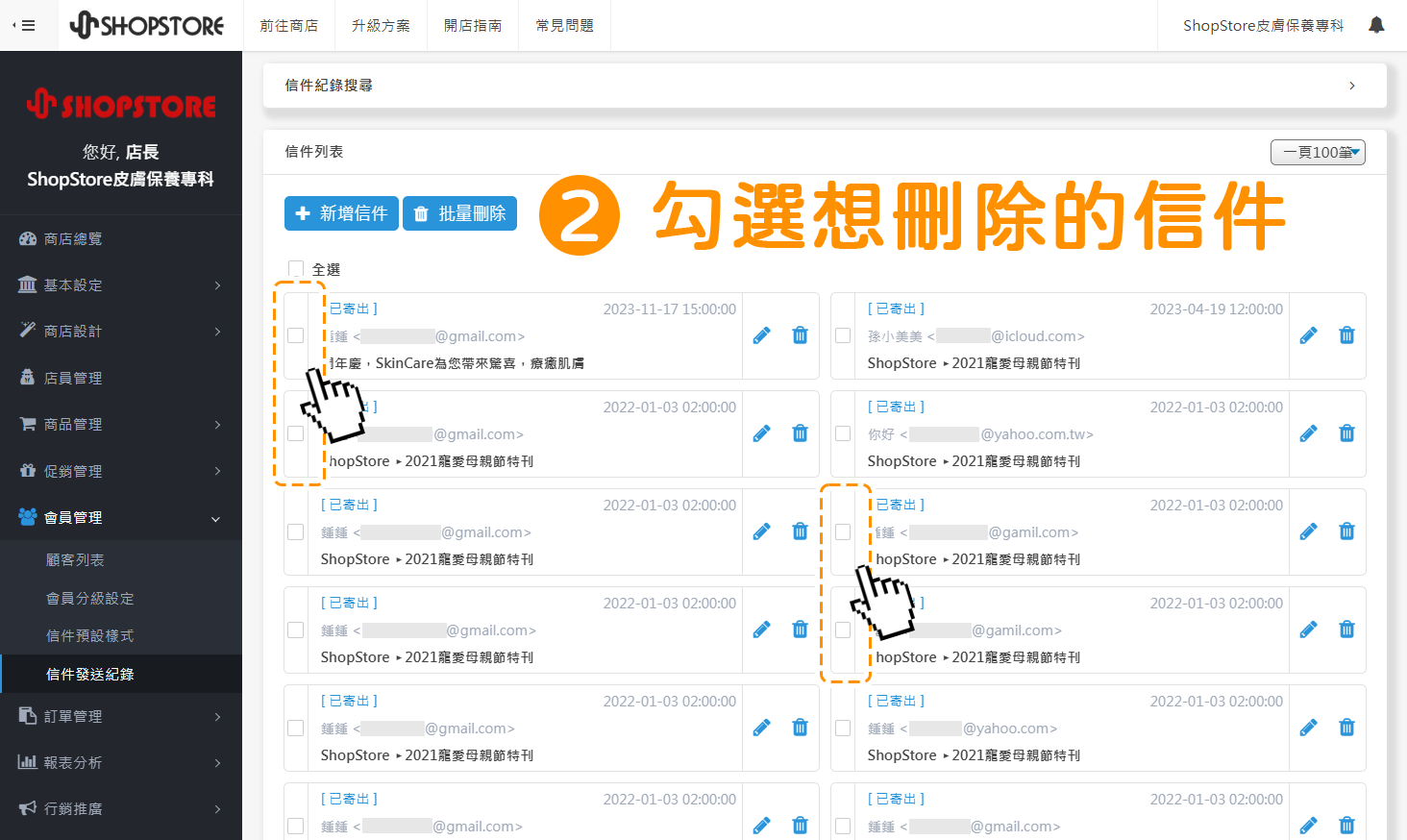The height and width of the screenshot is (840, 1407).
Task: Click subject containing SkinCare為您帶來驚喜
Action: tap(457, 363)
